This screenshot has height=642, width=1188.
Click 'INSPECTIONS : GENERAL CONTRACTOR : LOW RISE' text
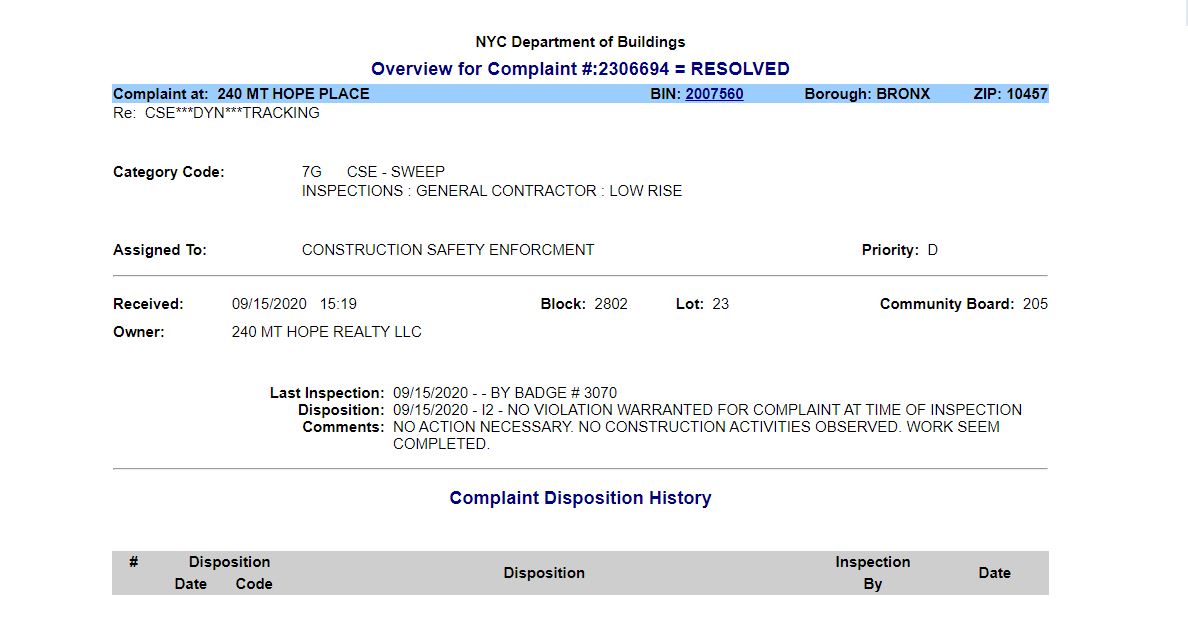(x=492, y=191)
